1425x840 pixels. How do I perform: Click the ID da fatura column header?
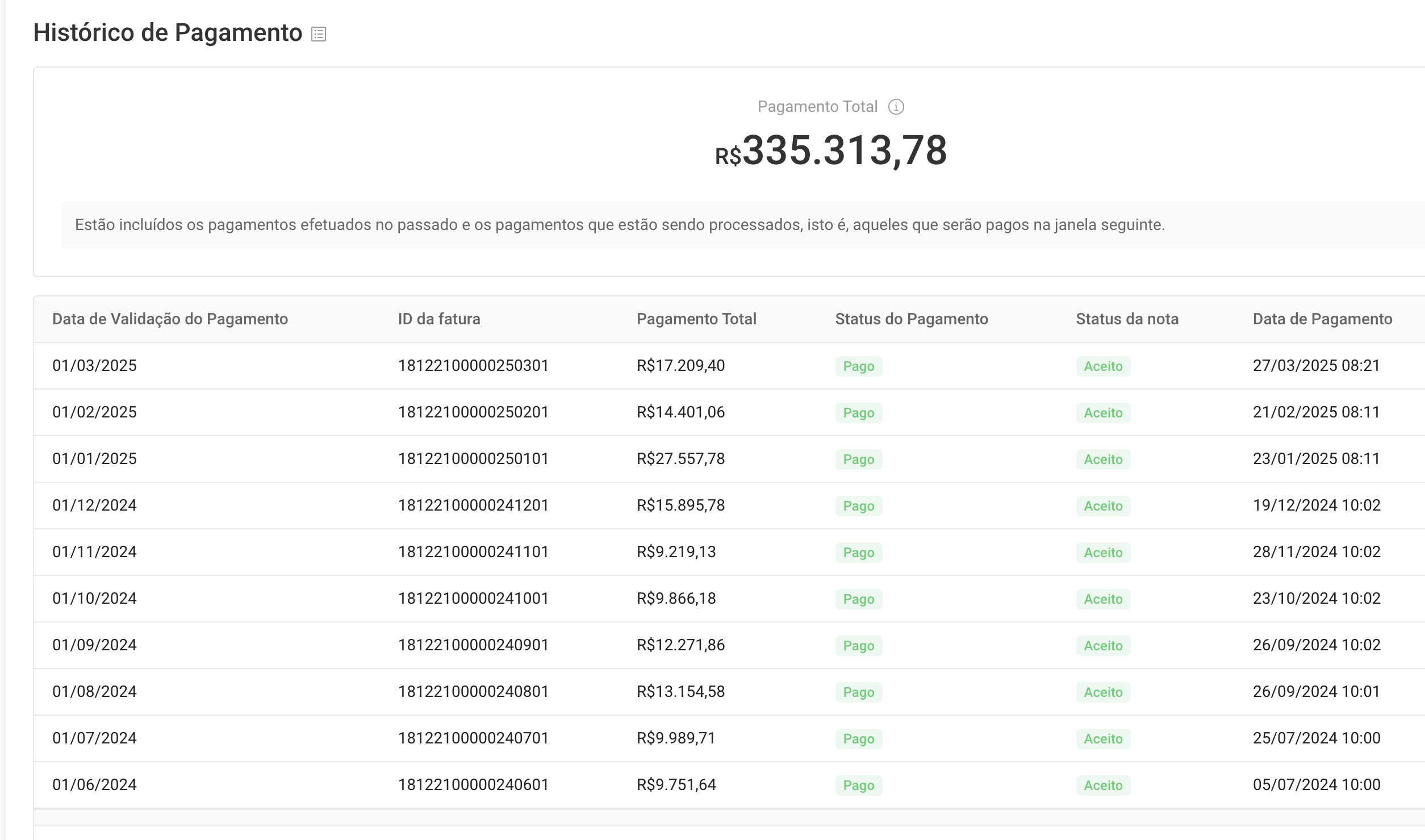[x=438, y=319]
